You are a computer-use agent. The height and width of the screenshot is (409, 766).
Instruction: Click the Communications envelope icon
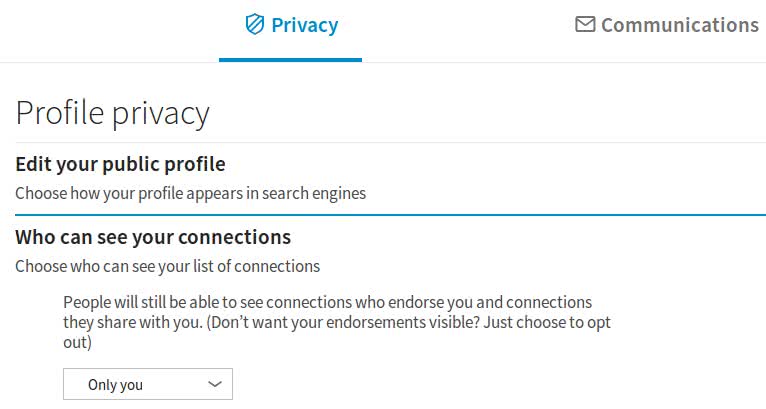click(585, 24)
